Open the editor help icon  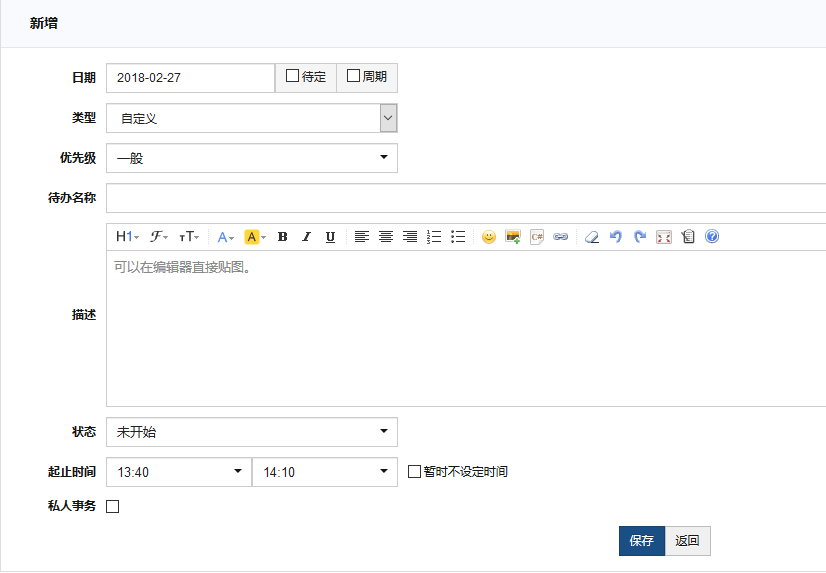point(712,237)
